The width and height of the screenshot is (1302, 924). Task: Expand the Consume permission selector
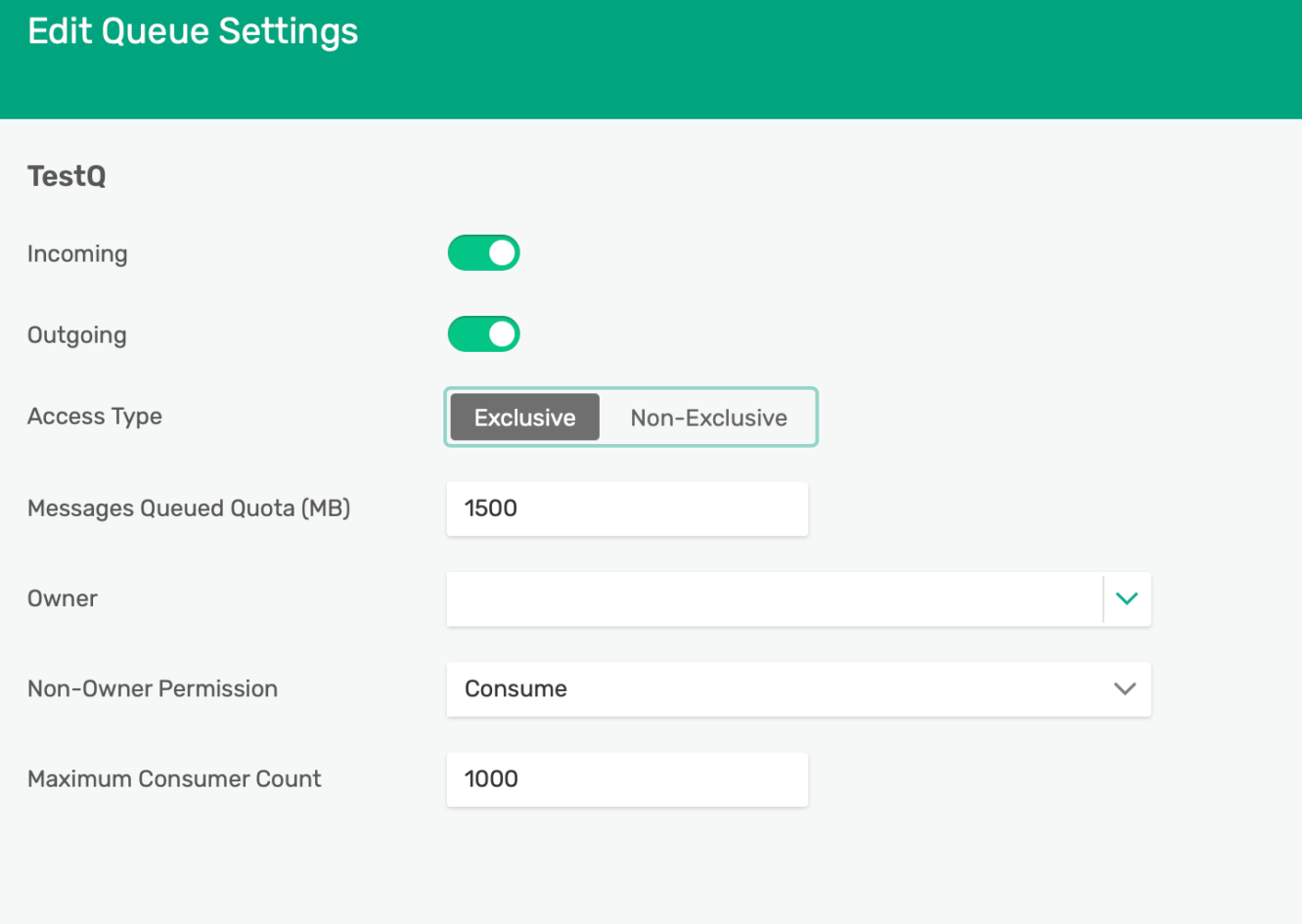pos(798,689)
